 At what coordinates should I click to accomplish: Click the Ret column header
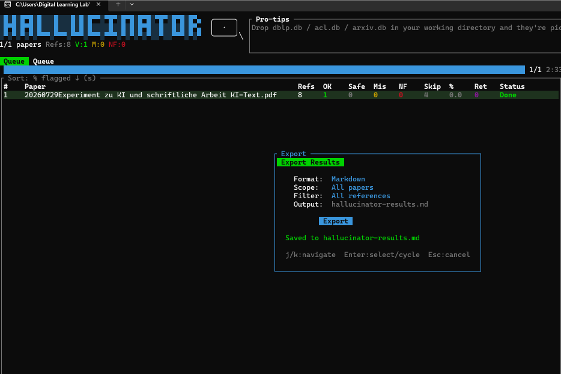coord(480,86)
